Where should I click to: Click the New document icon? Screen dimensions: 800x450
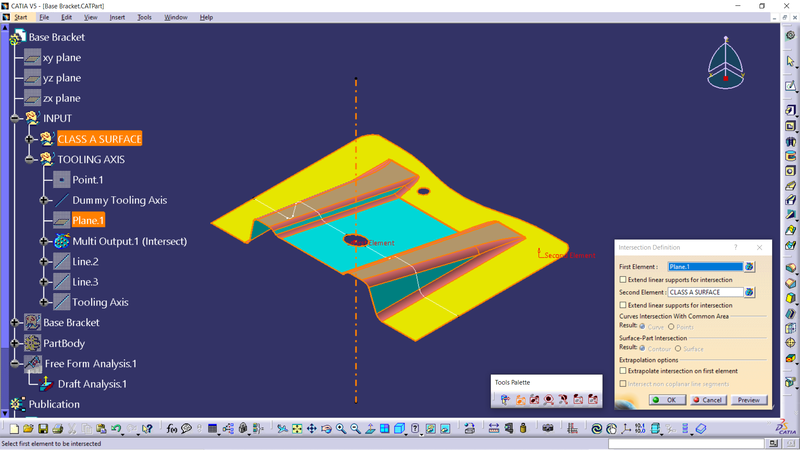[x=14, y=429]
